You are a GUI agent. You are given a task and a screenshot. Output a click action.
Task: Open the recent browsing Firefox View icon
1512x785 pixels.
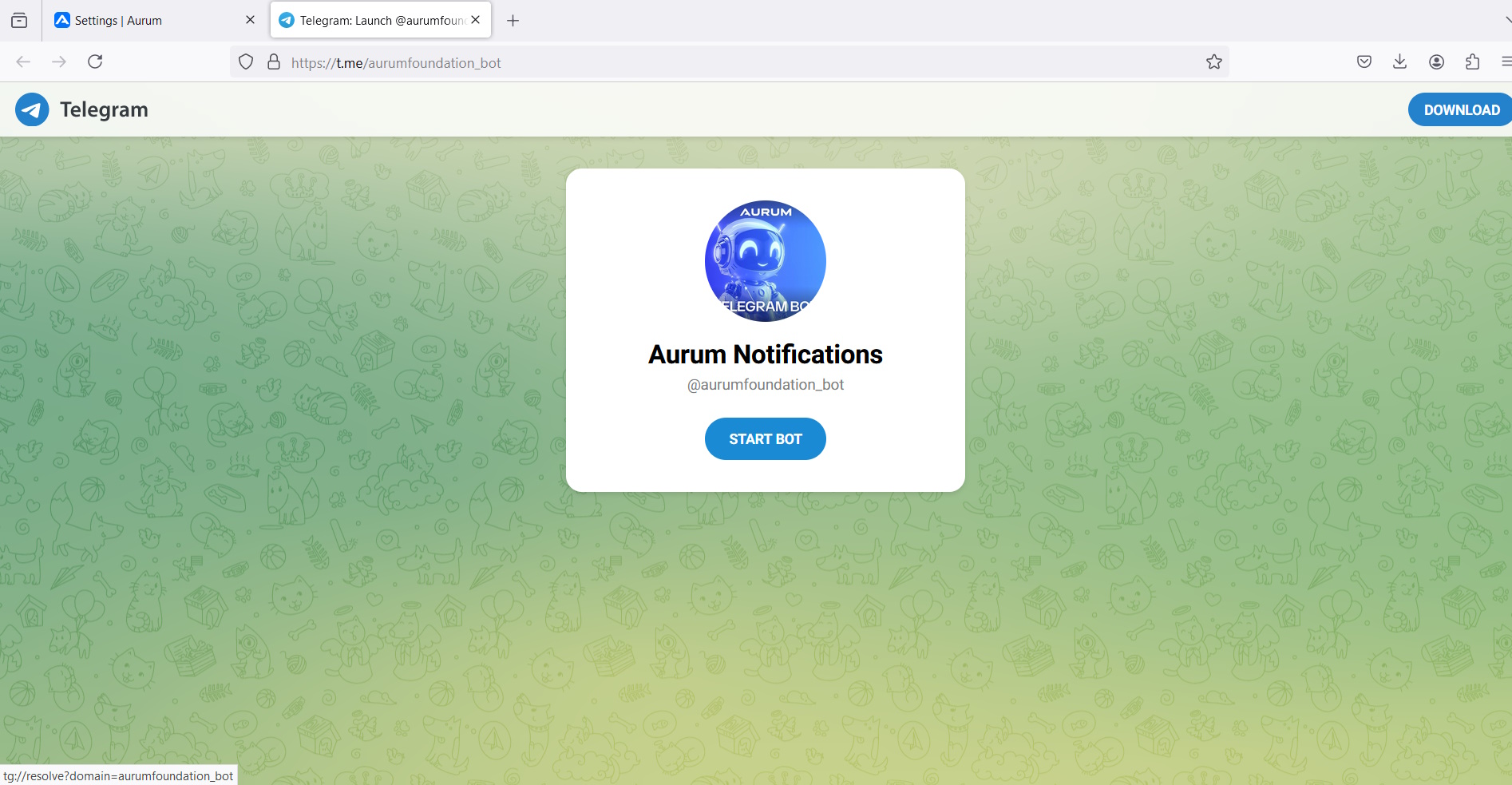pos(19,21)
